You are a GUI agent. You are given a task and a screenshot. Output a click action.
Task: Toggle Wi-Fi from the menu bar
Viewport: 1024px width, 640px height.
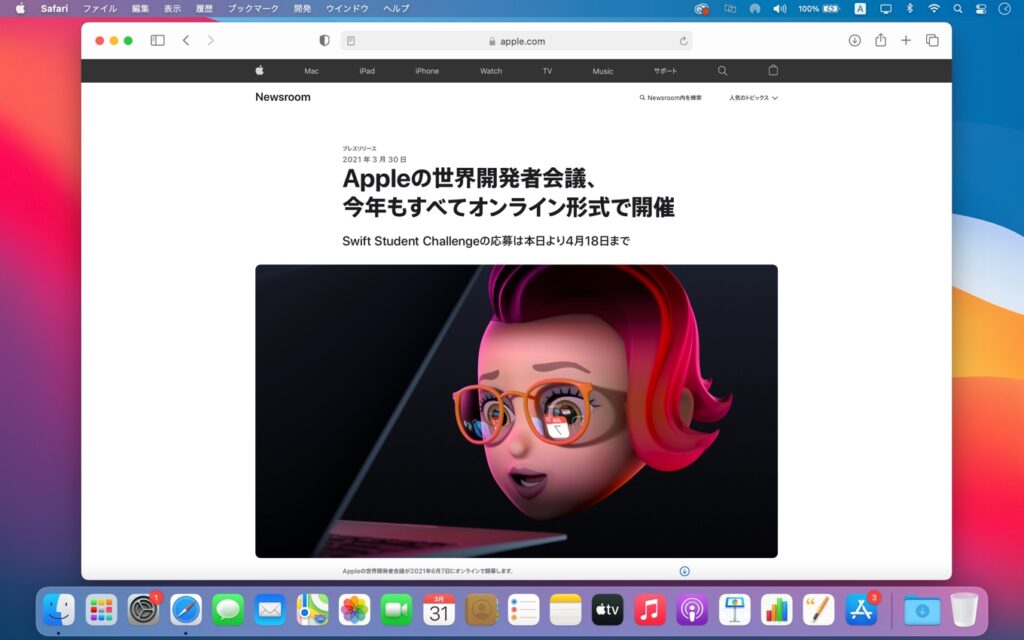[934, 8]
